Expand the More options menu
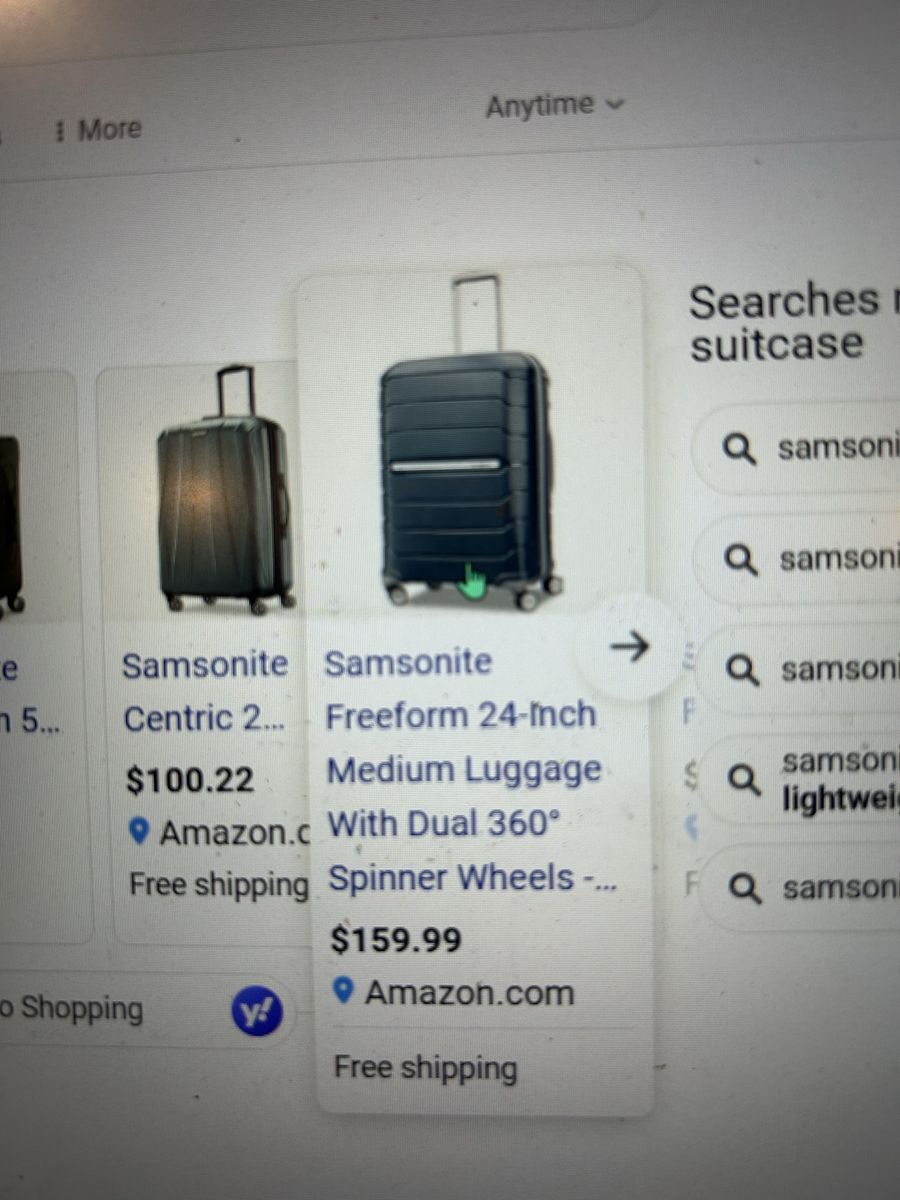The width and height of the screenshot is (900, 1200). pyautogui.click(x=98, y=130)
